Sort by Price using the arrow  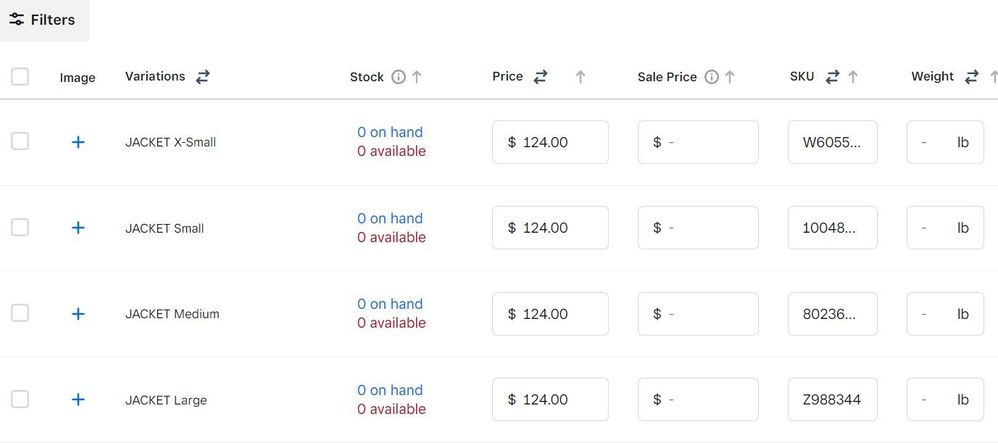coord(580,77)
